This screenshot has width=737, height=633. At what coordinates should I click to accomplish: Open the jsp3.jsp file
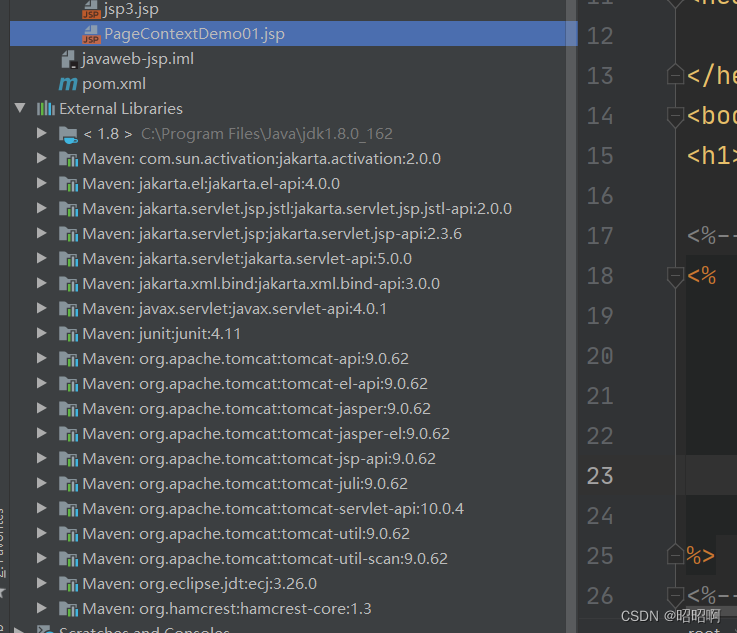[x=131, y=9]
